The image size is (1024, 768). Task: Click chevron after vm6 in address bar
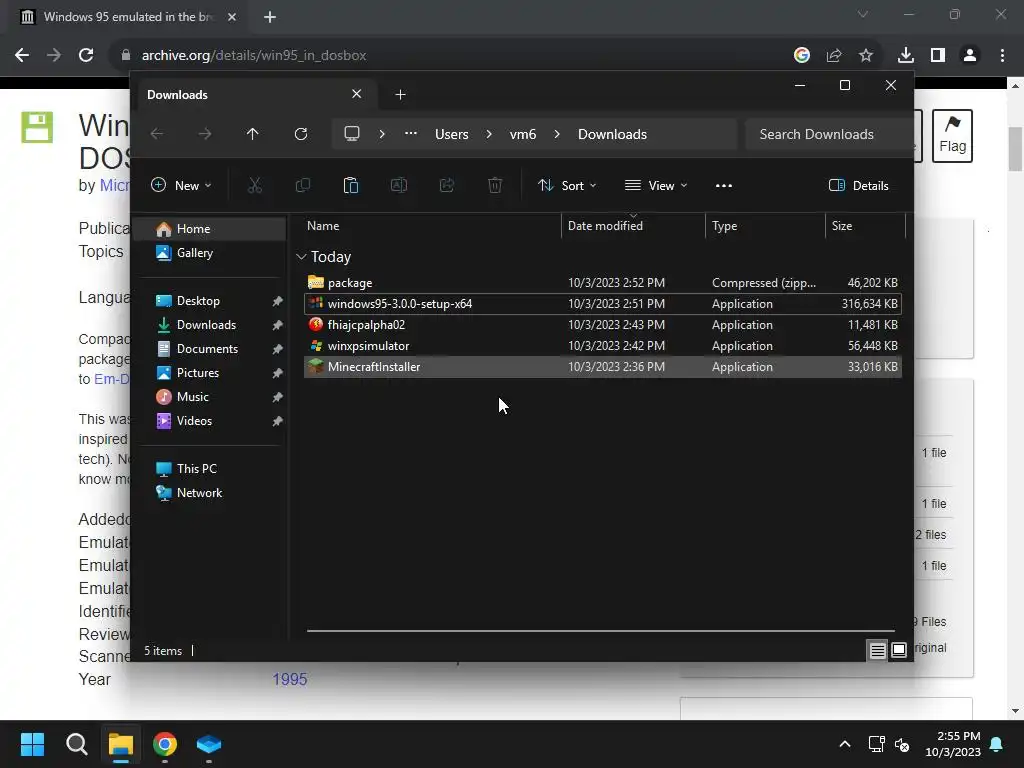(557, 134)
